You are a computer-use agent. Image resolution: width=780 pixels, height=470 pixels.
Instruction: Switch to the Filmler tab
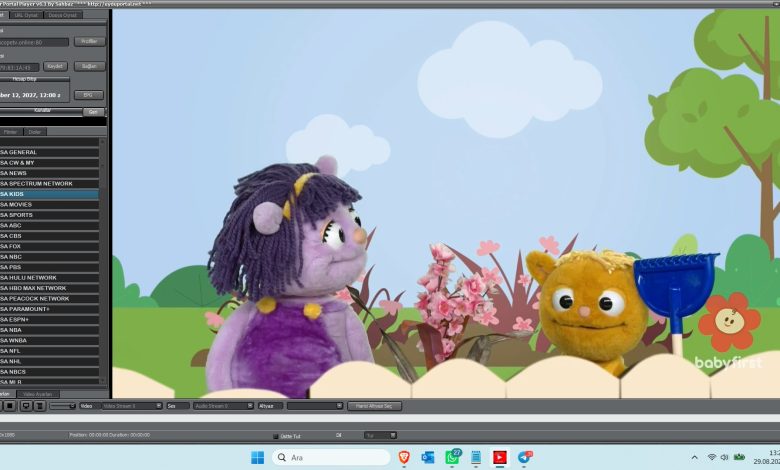coord(10,132)
